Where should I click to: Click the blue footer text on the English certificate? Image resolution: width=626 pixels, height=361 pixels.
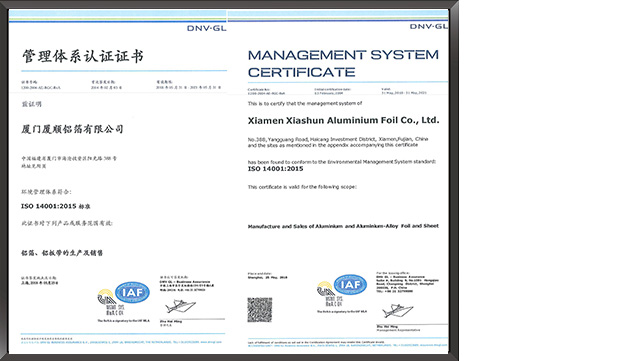(x=347, y=345)
